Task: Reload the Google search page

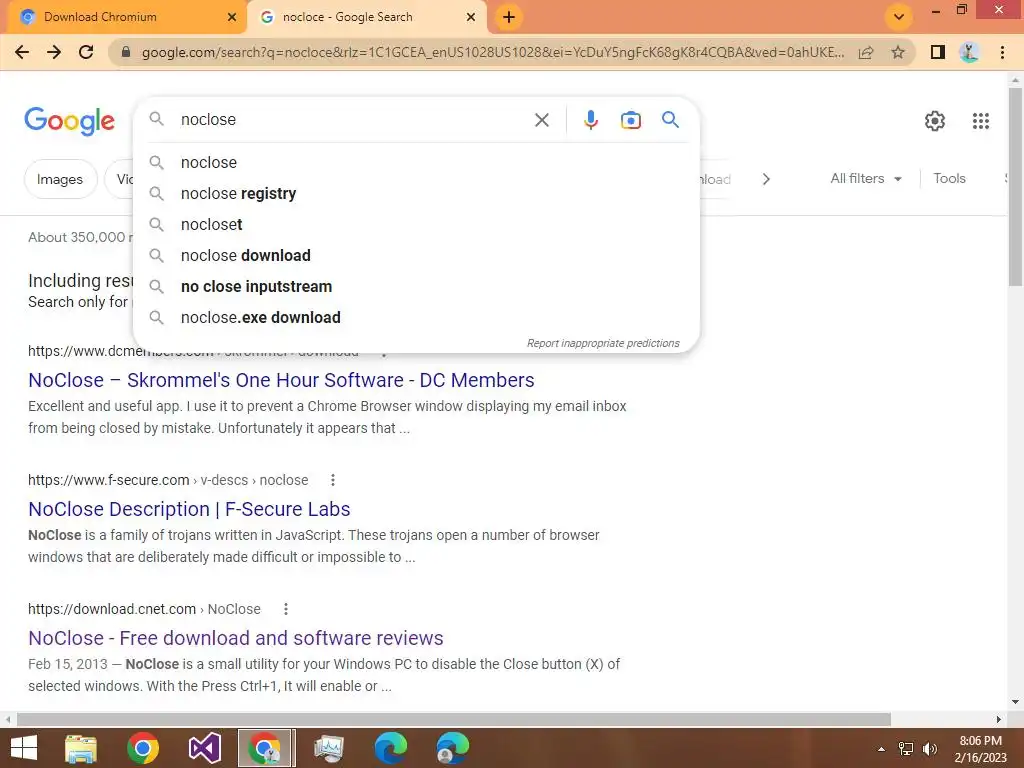Action: pyautogui.click(x=86, y=52)
